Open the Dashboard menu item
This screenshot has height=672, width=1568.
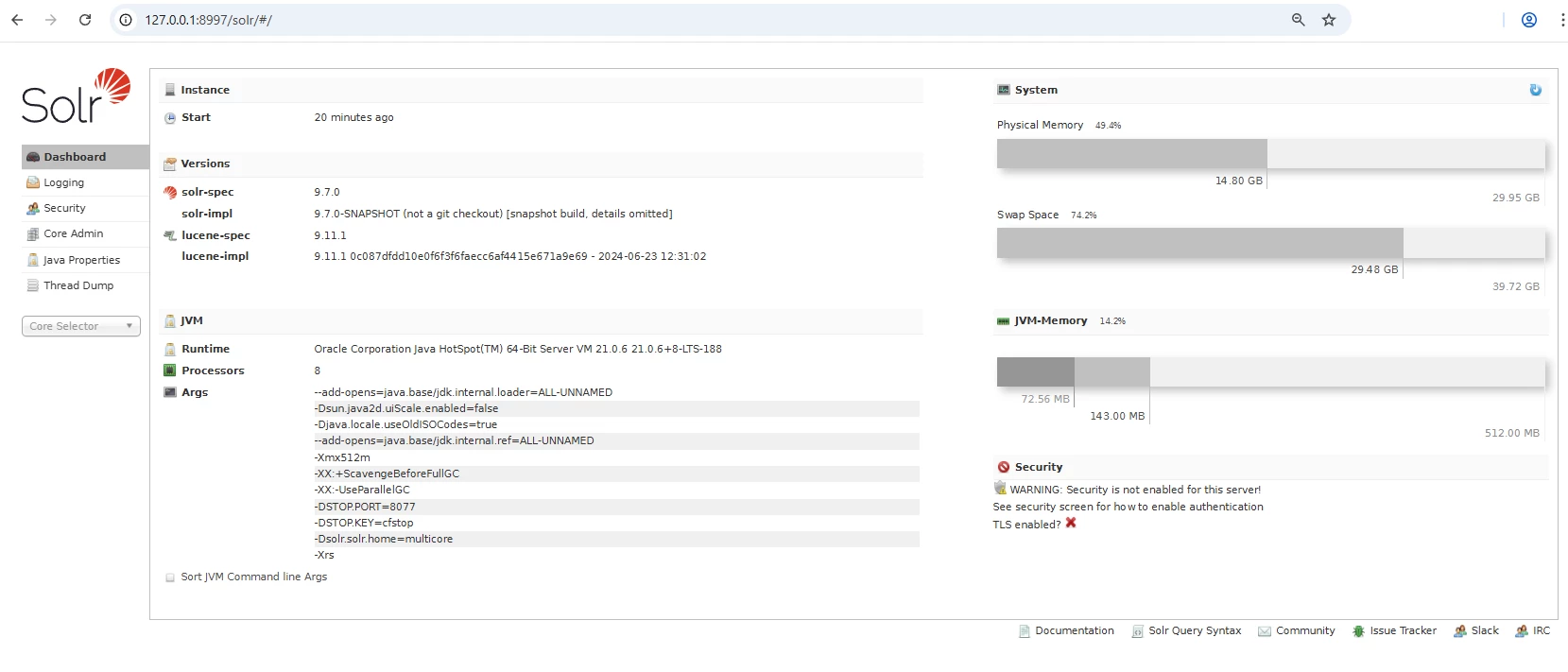[x=85, y=157]
